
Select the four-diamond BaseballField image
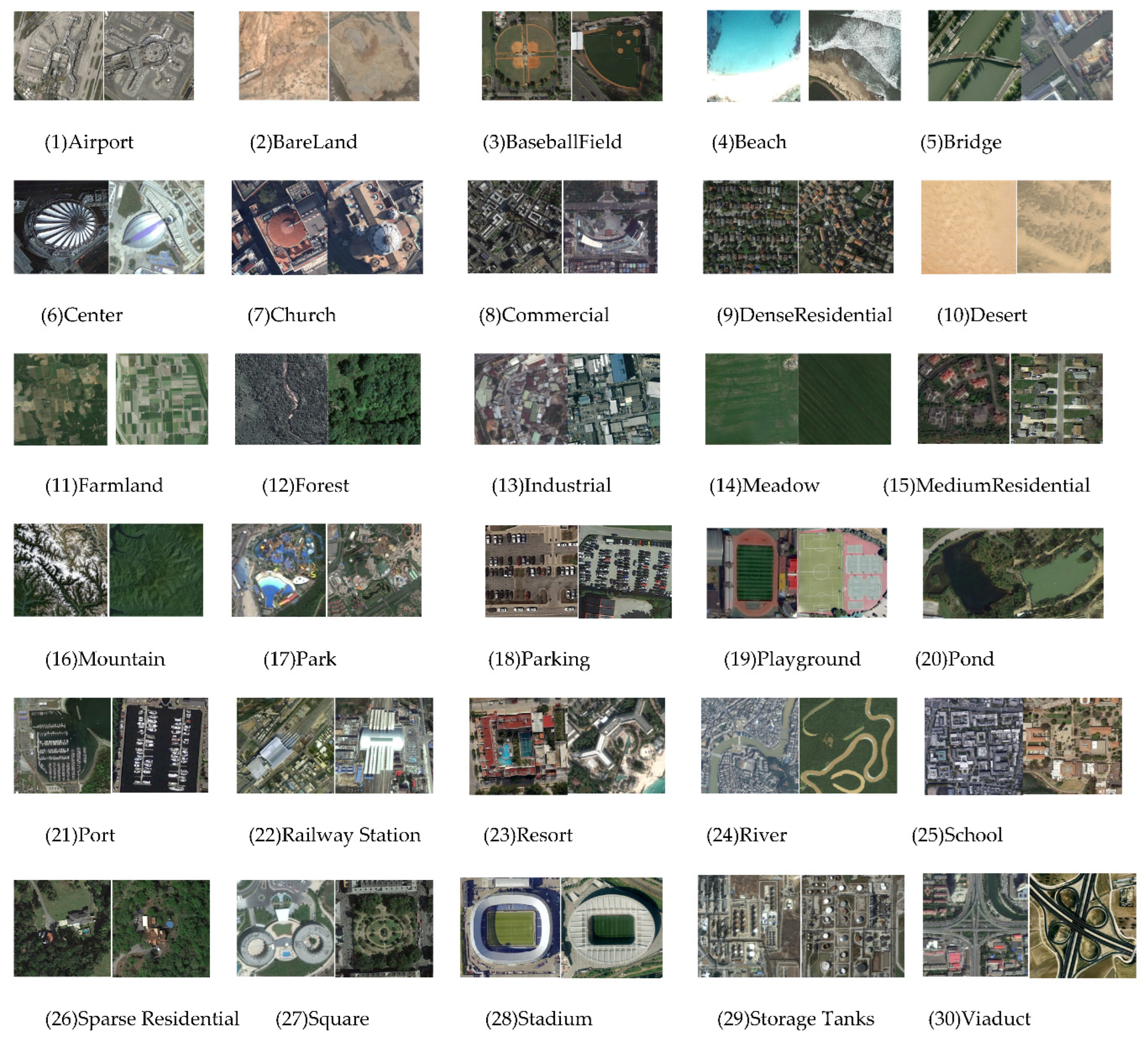point(526,56)
